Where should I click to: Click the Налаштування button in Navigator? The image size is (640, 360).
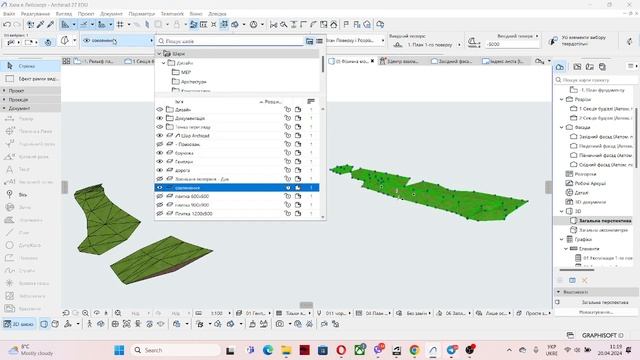coord(596,312)
